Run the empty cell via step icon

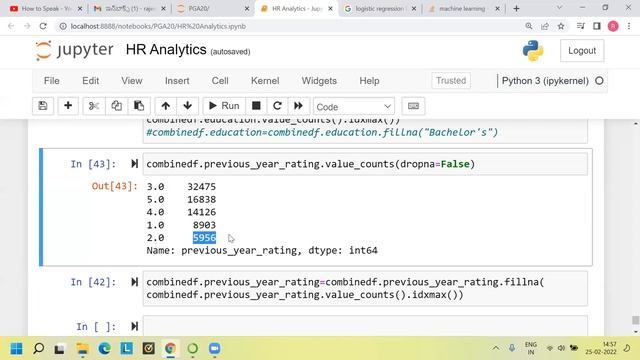click(x=134, y=326)
